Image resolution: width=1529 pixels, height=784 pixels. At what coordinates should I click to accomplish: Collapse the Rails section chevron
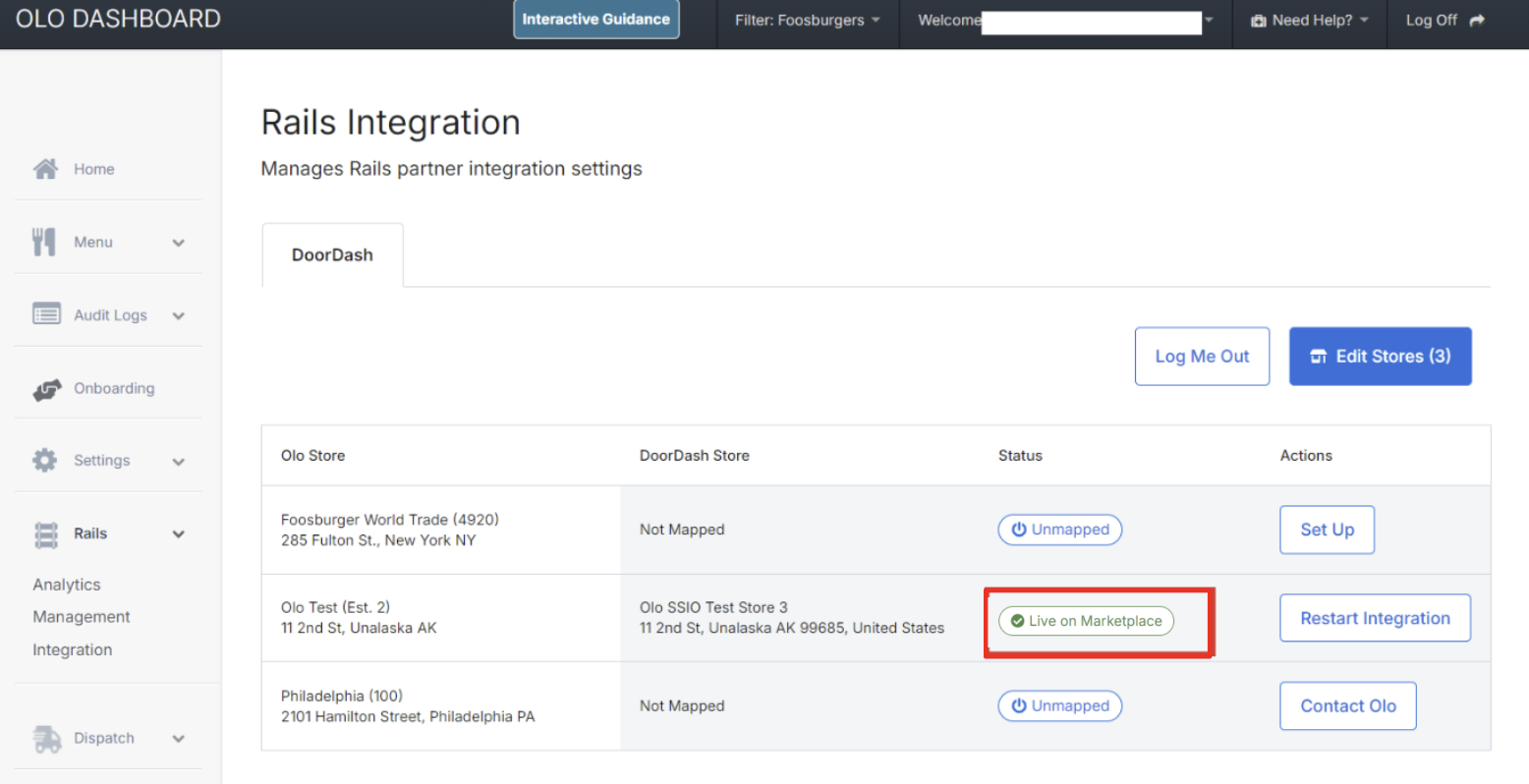(x=178, y=534)
